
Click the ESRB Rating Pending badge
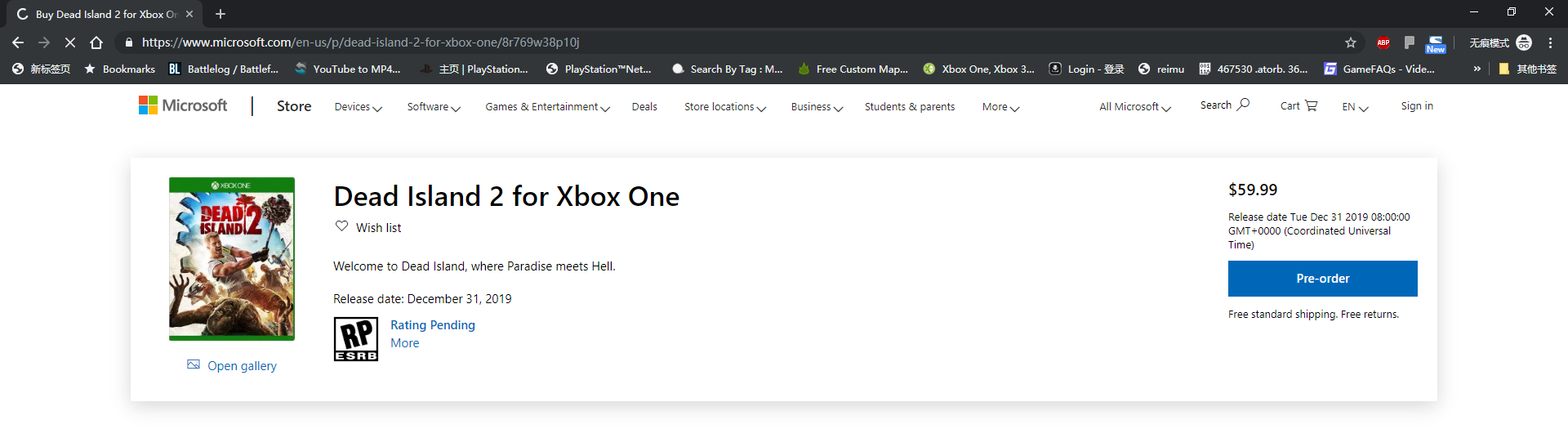[x=356, y=339]
